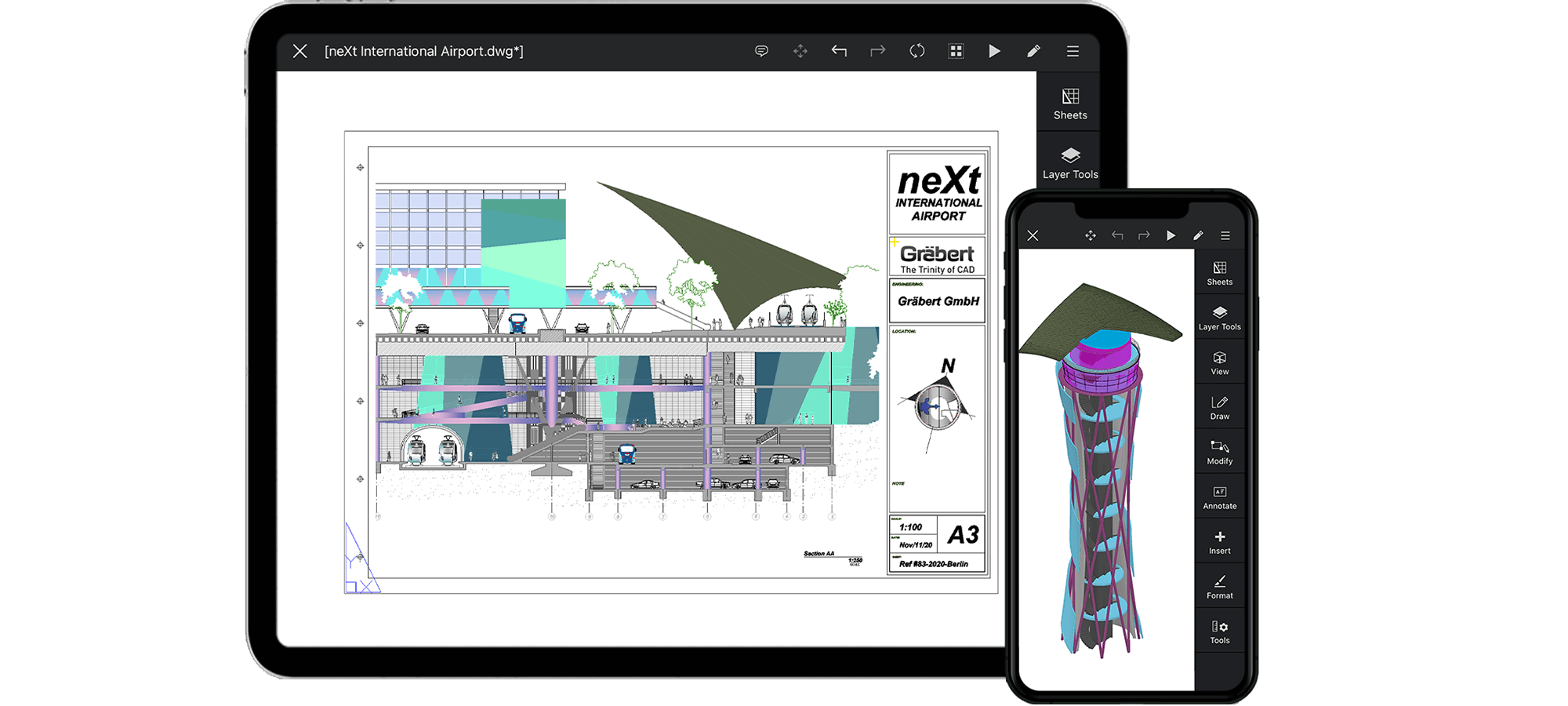Click the redo arrow on the tablet toolbar
Image resolution: width=1568 pixels, height=706 pixels.
877,51
